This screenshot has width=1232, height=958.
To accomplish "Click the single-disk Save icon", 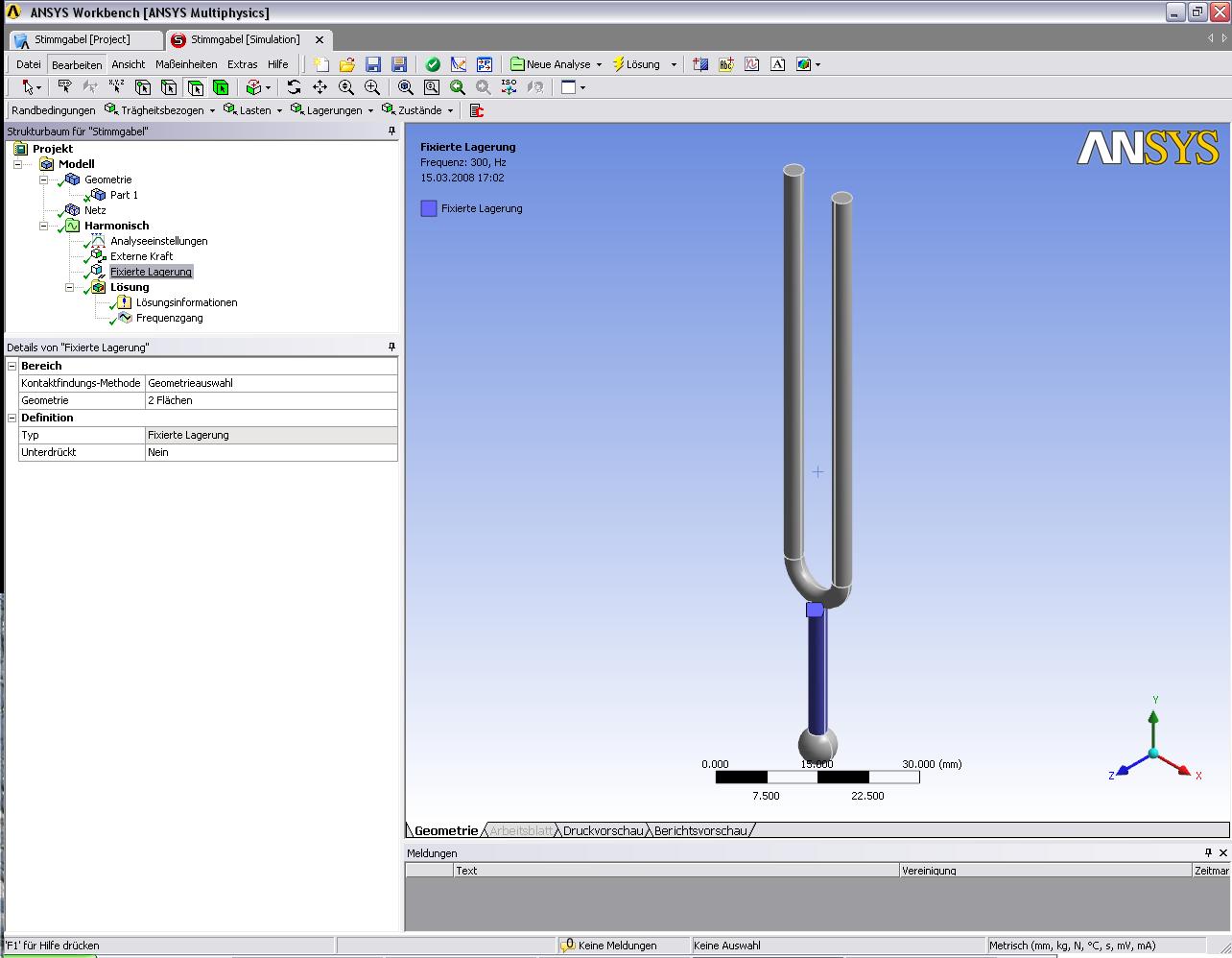I will (x=373, y=64).
